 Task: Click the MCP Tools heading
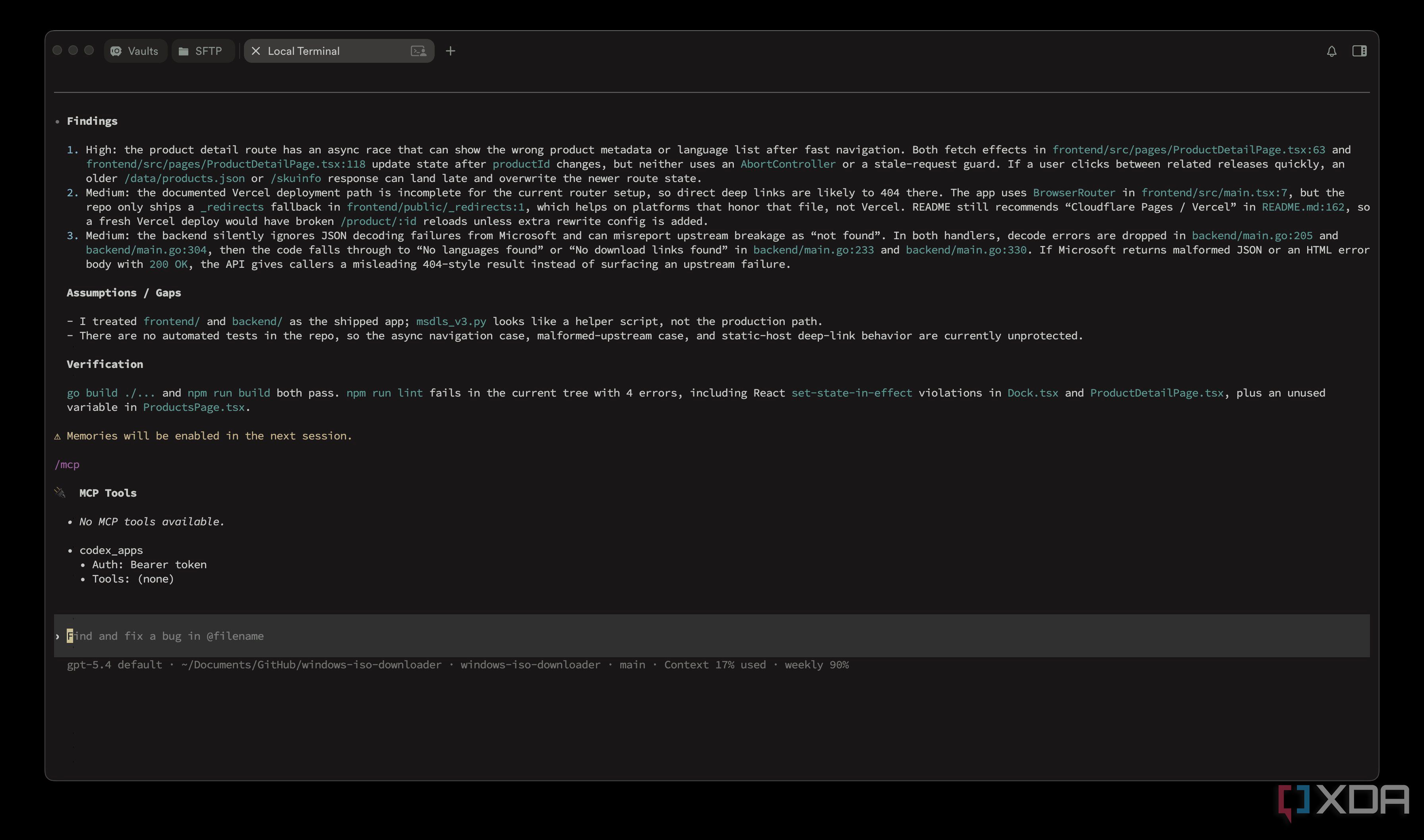[x=108, y=493]
